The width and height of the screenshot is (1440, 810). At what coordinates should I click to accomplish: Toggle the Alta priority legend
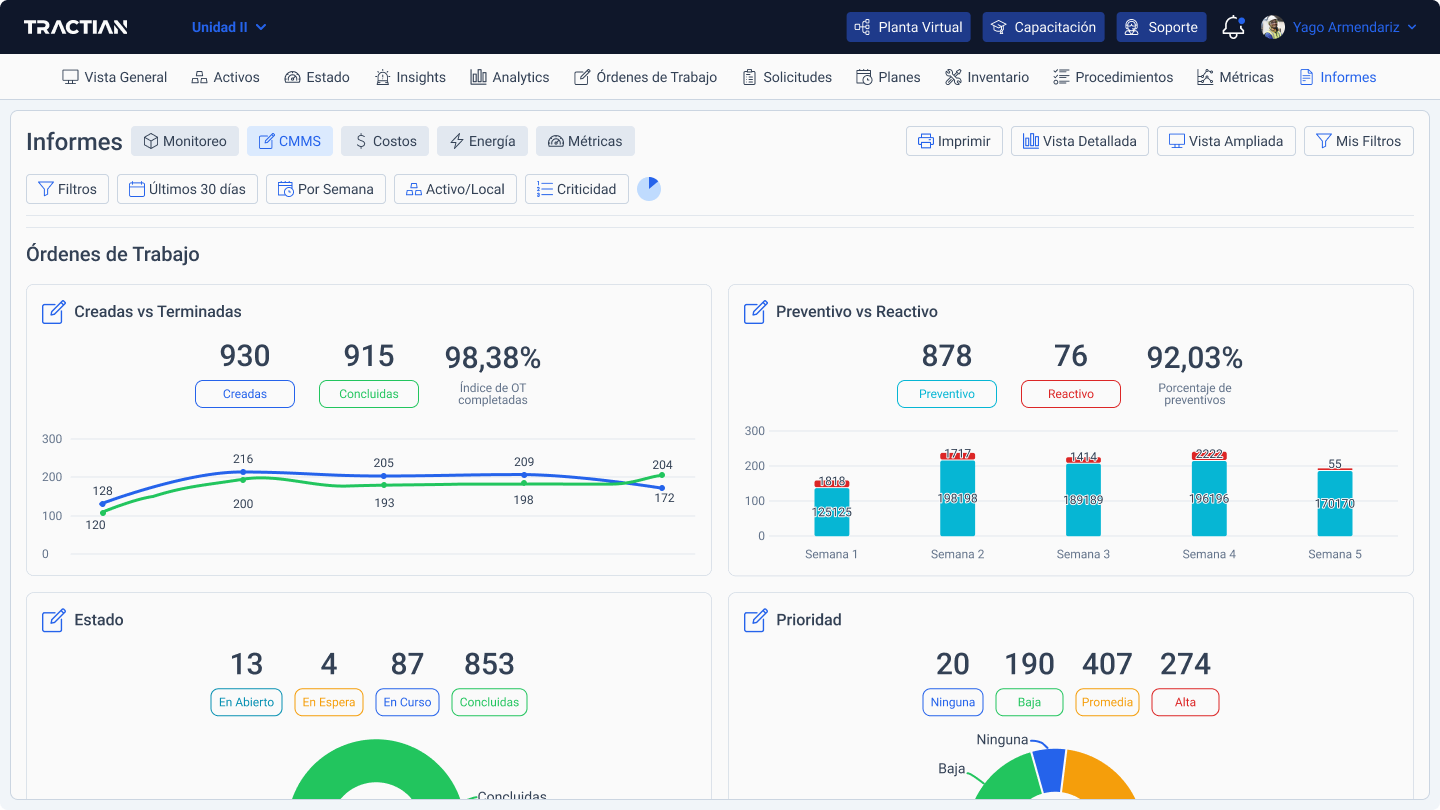[x=1186, y=702]
